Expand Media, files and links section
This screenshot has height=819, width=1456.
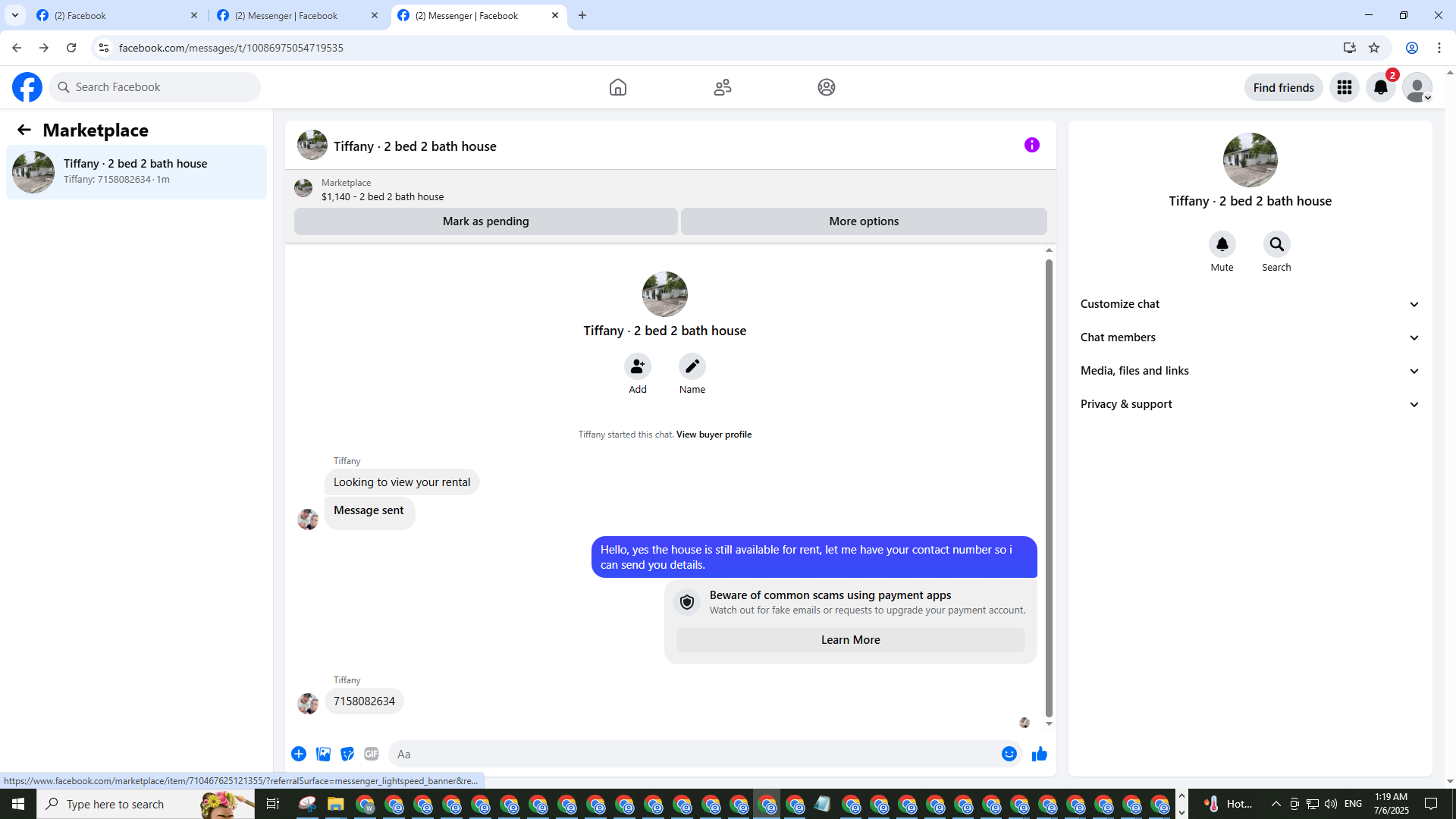click(1249, 371)
